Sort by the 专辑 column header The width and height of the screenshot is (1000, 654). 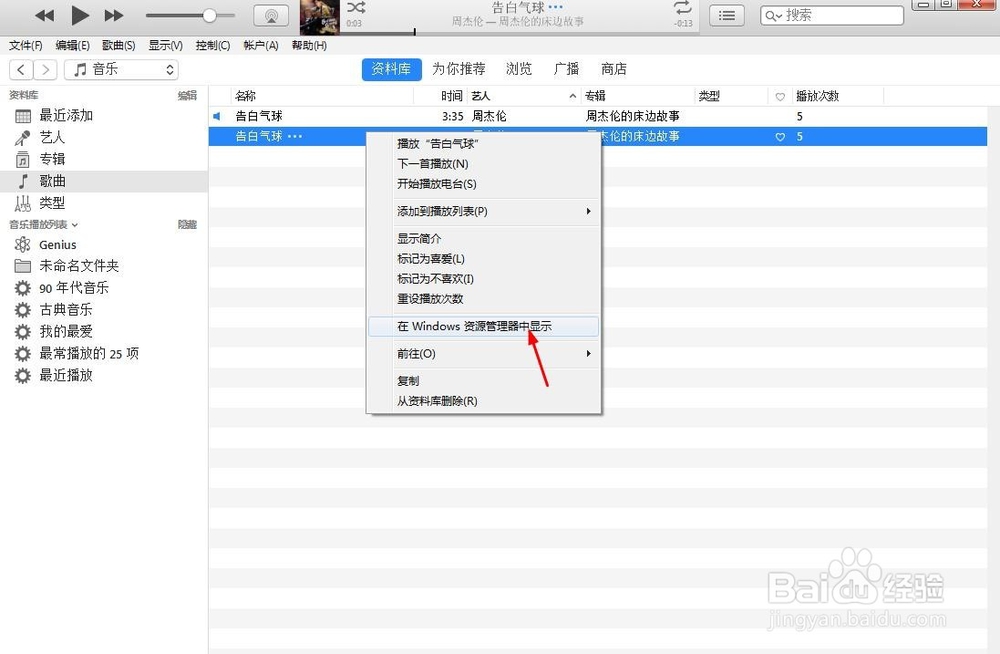[x=637, y=96]
